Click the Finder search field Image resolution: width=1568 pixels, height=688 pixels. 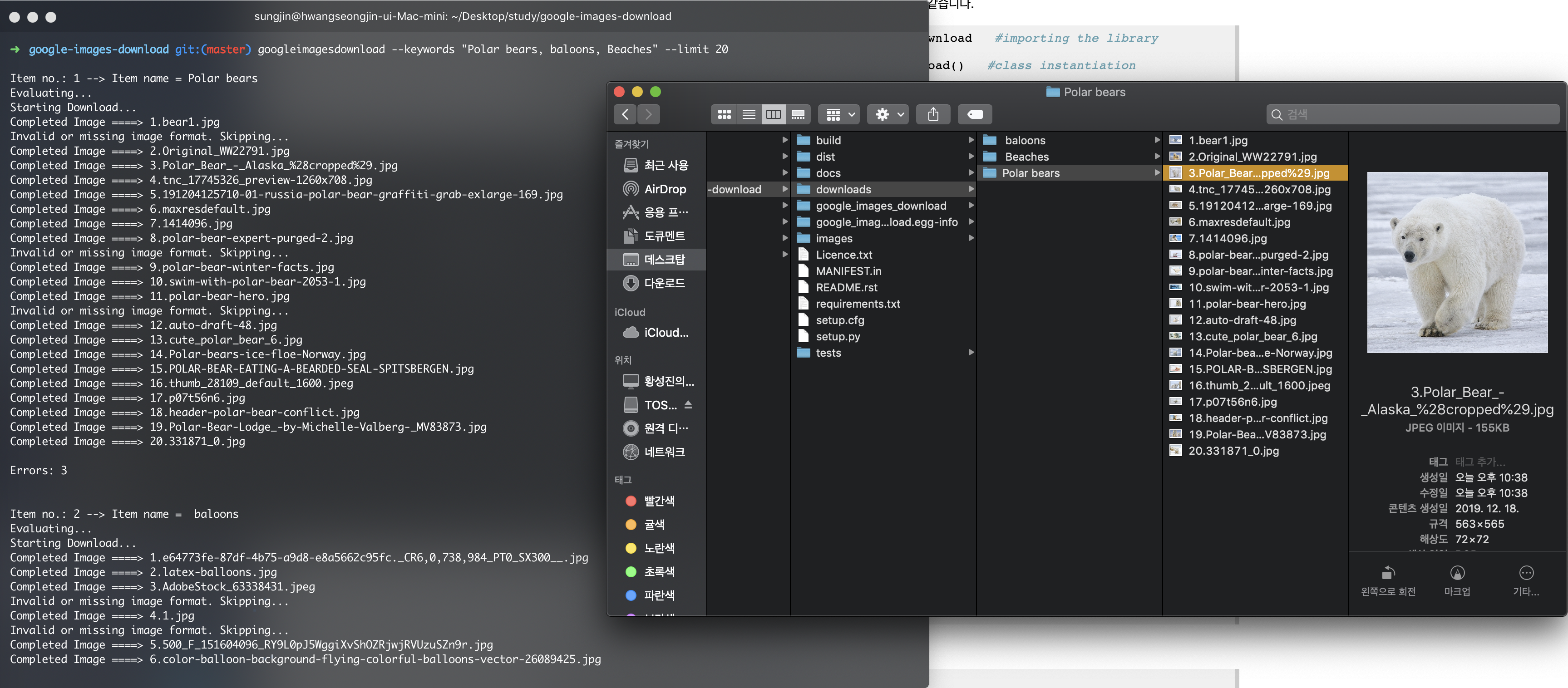1413,114
